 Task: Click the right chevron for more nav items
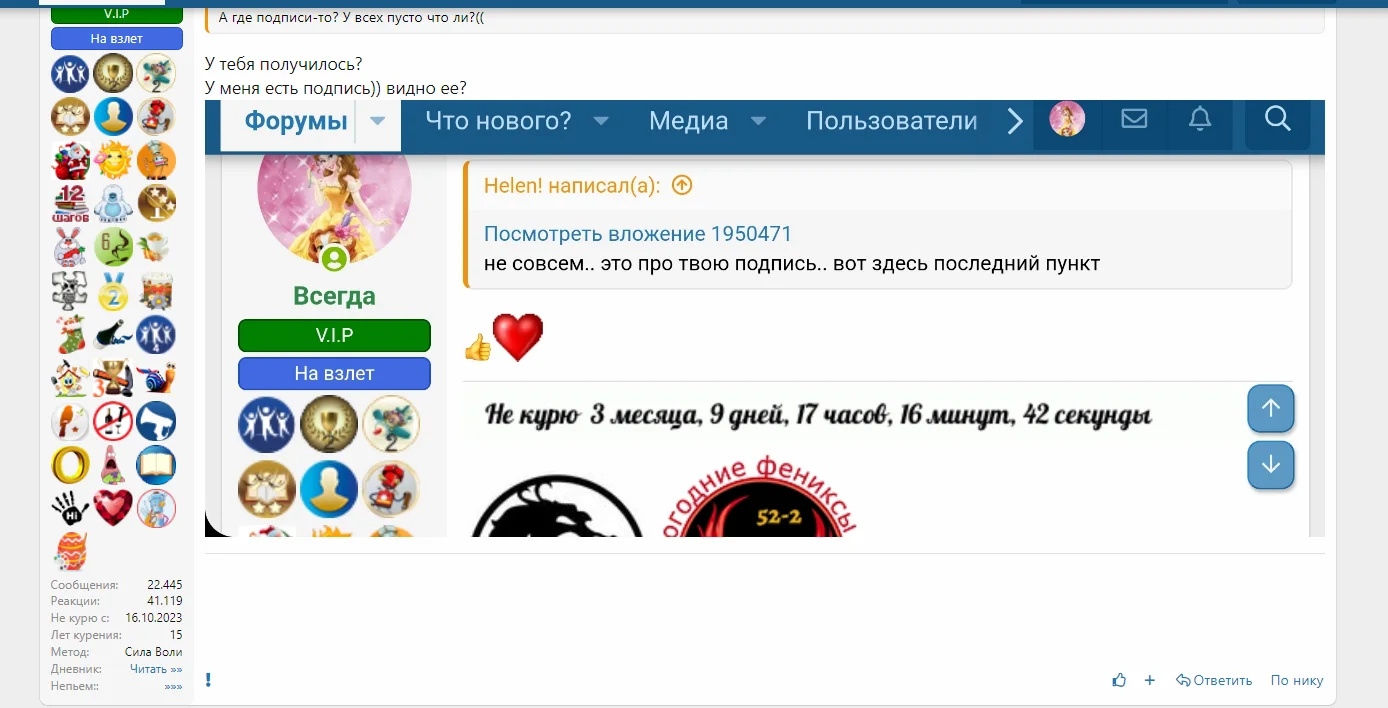click(x=1015, y=121)
